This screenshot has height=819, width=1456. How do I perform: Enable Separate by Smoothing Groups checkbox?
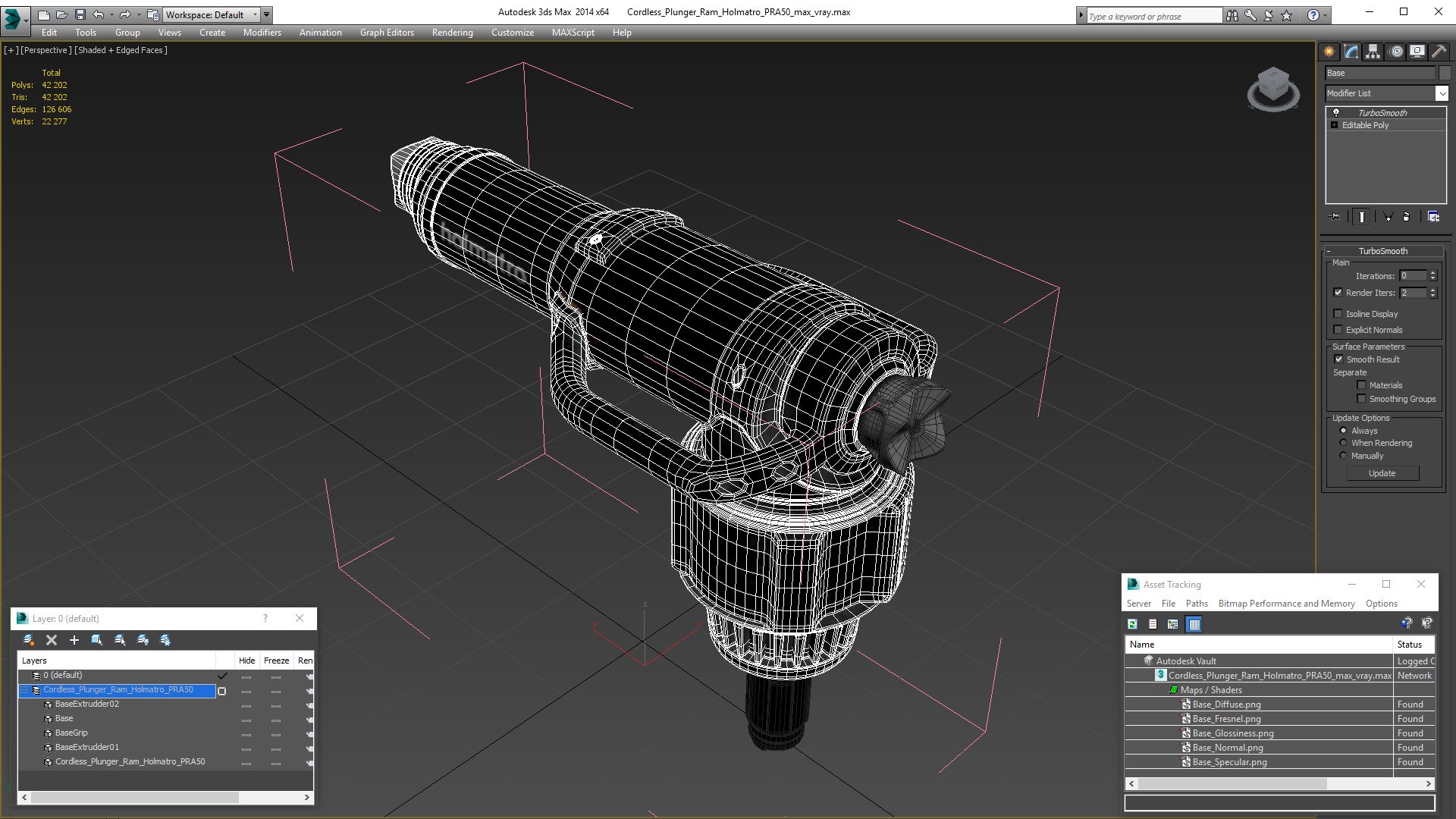[1361, 399]
